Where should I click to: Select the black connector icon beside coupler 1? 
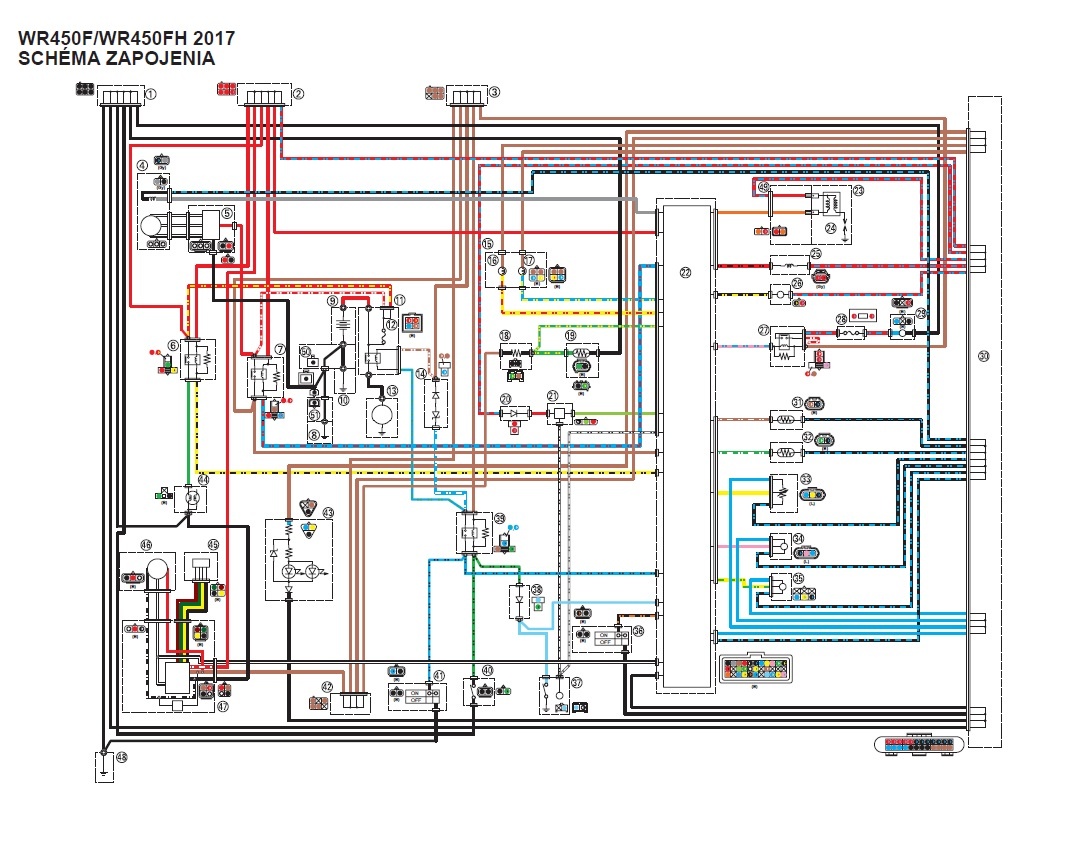pyautogui.click(x=85, y=88)
